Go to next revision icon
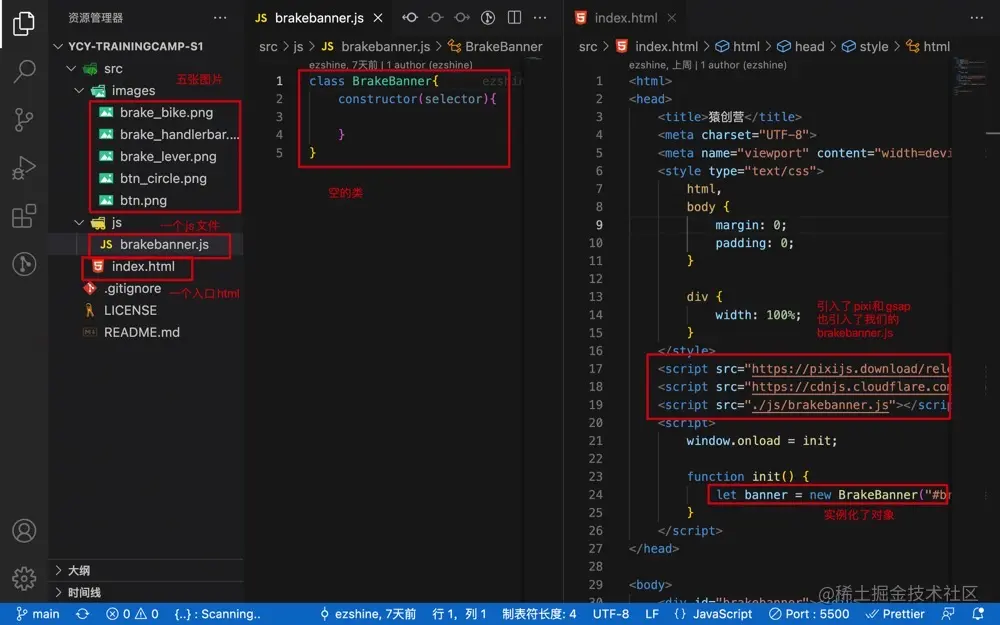Screen dimensions: 1000x625 [x=462, y=18]
